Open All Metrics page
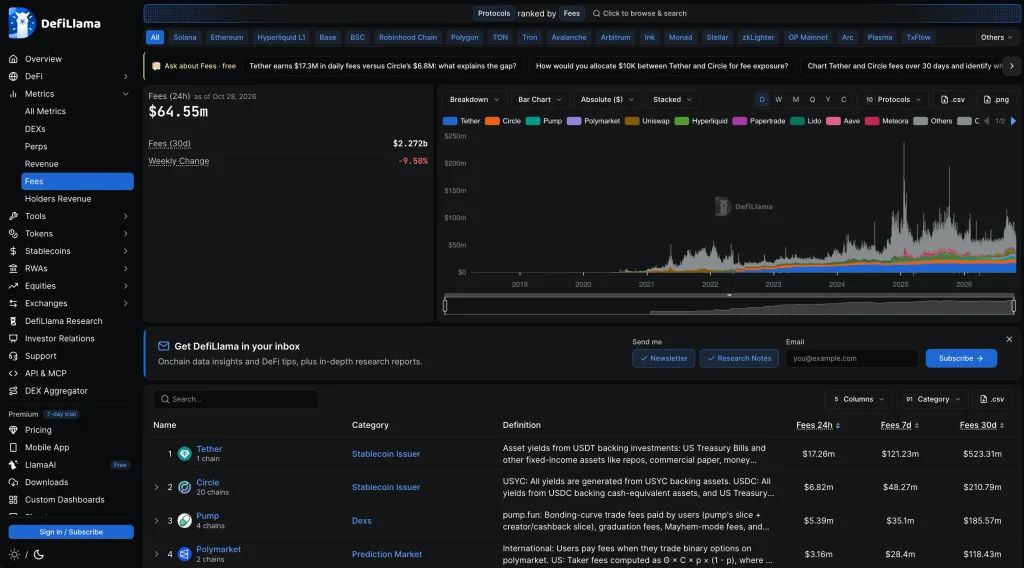This screenshot has height=568, width=1024. 45,112
